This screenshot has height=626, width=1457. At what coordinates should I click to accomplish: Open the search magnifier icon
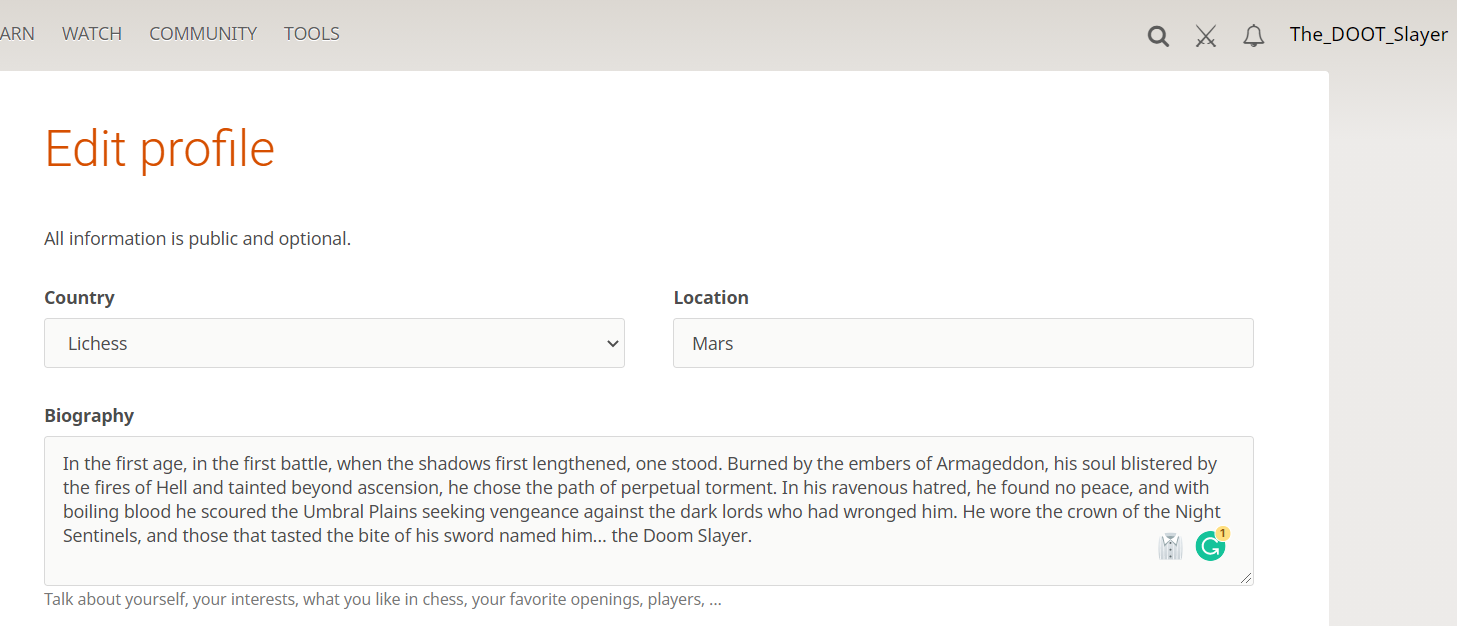click(1158, 37)
